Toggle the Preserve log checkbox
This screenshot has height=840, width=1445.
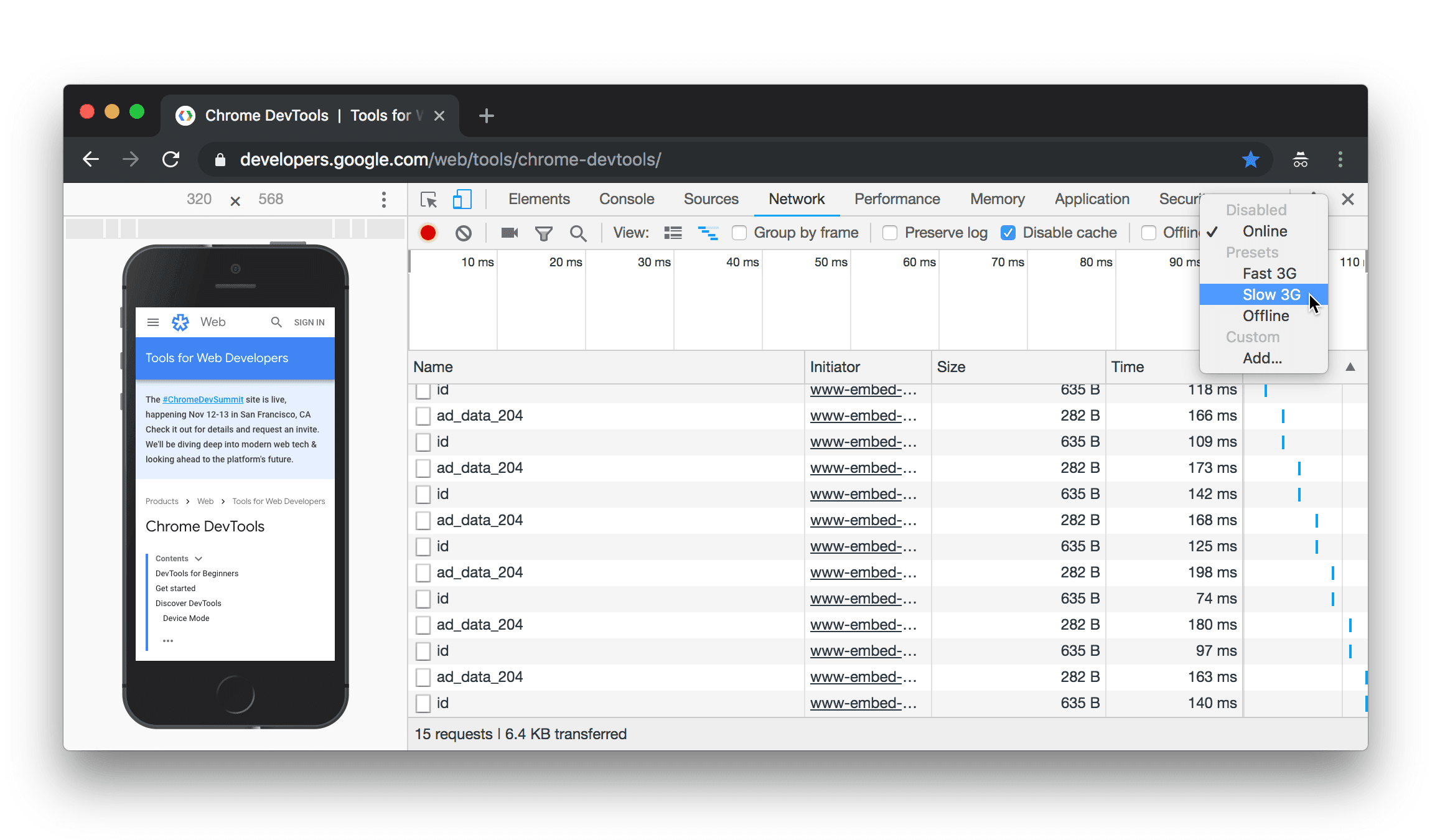coord(891,232)
